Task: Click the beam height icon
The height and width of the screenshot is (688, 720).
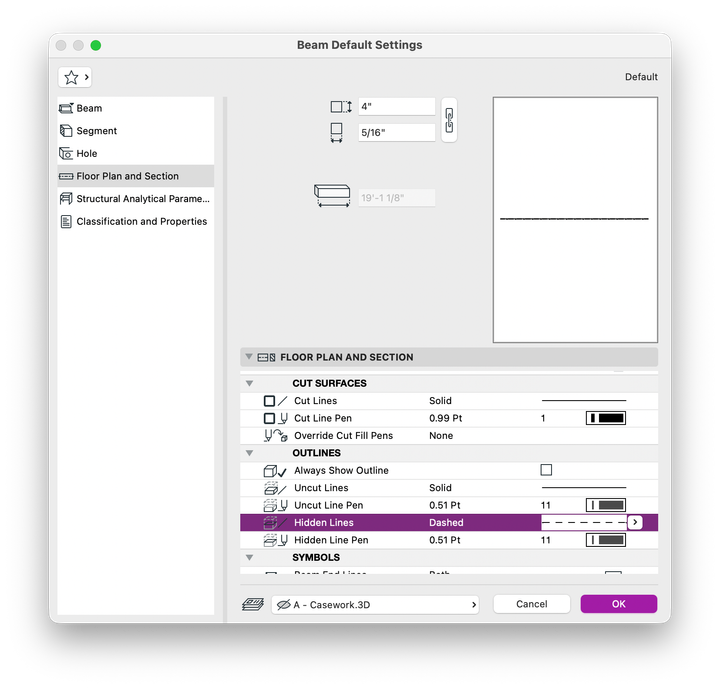Action: [341, 107]
